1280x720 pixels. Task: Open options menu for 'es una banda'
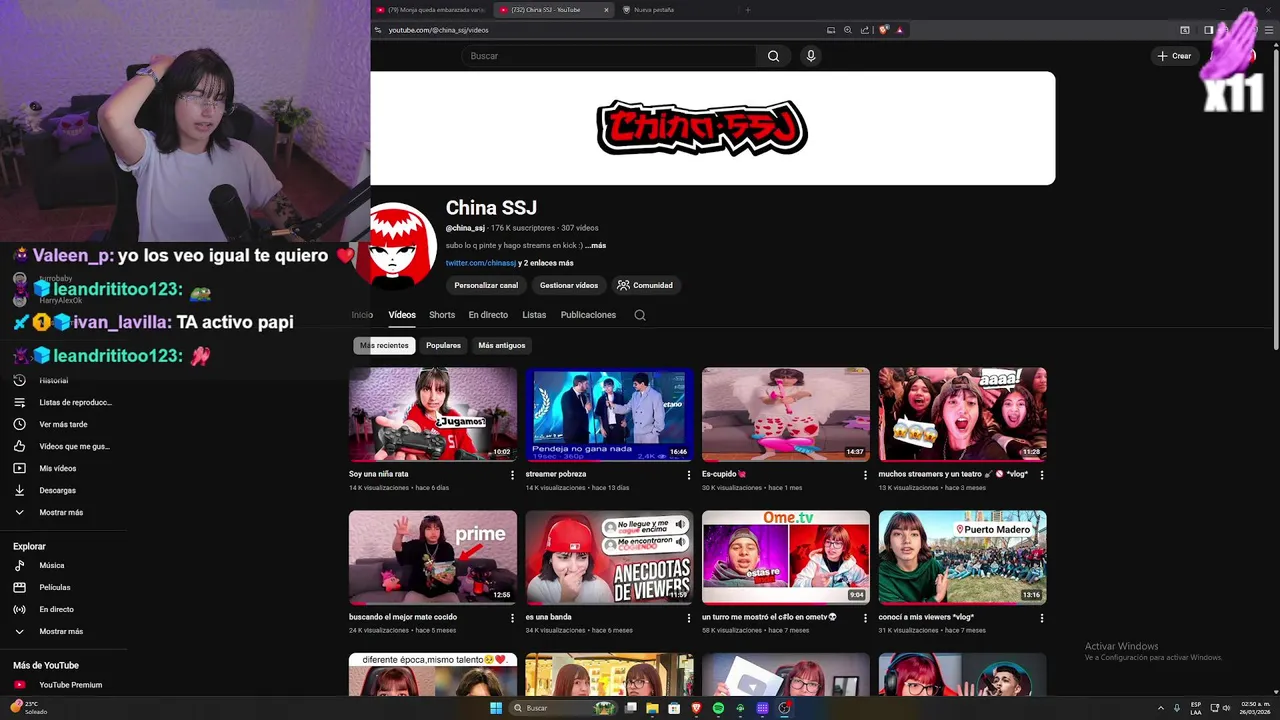pos(688,618)
